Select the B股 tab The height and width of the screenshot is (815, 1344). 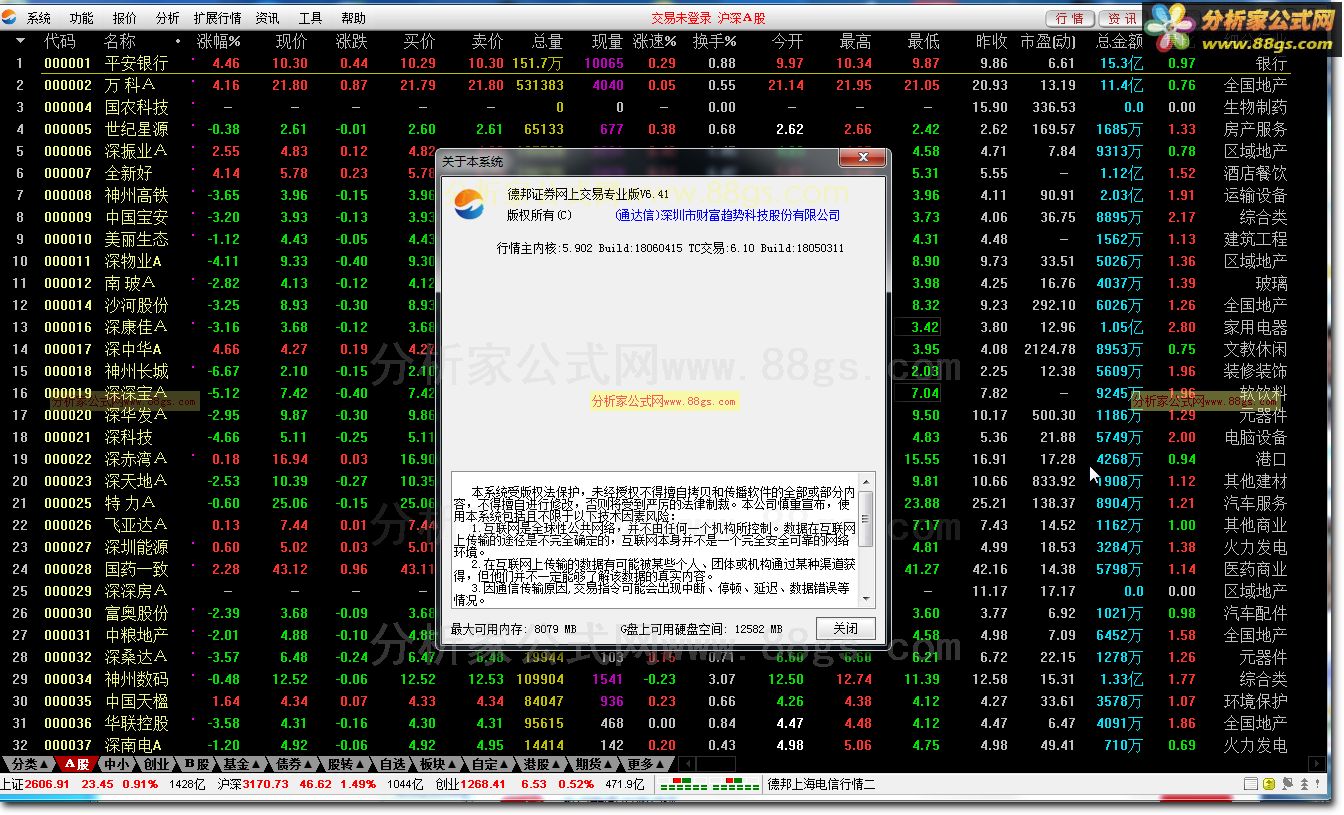tap(196, 764)
